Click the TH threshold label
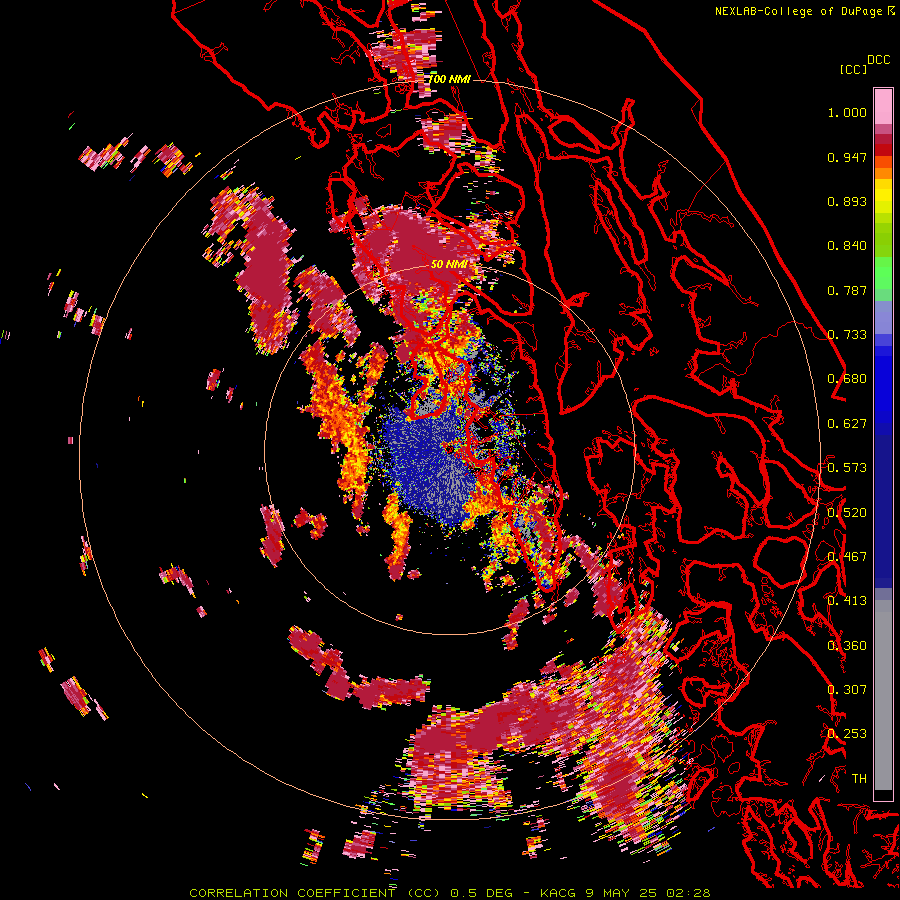 click(859, 778)
